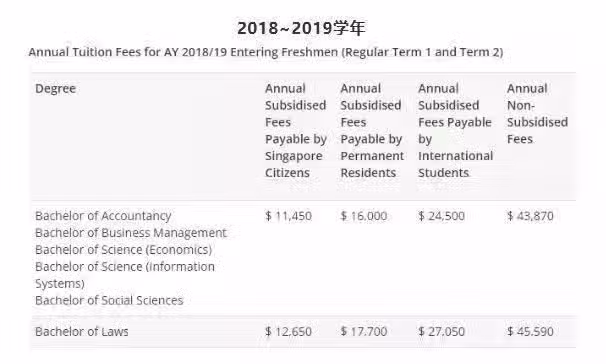This screenshot has width=606, height=364.
Task: Click the $ 27,050 Laws fee cell
Action: point(441,332)
